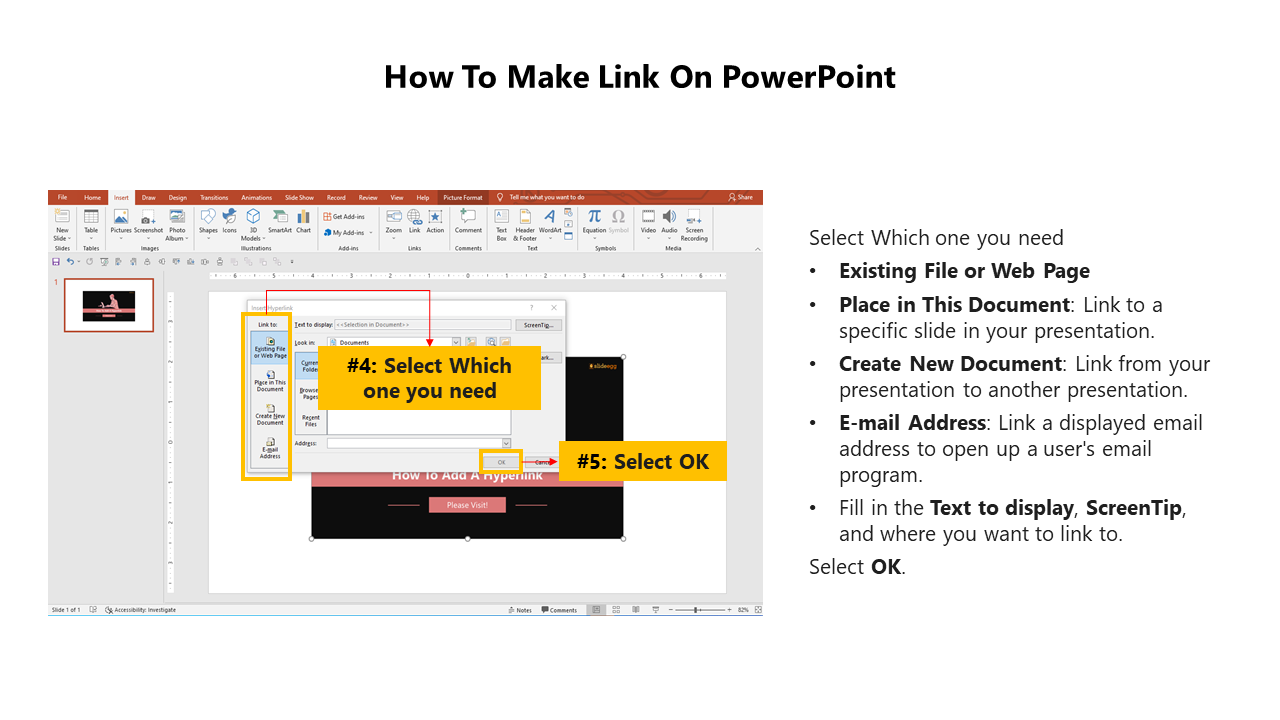Click Accessibility: Investigate in status bar
This screenshot has height=720, width=1280.
[139, 610]
